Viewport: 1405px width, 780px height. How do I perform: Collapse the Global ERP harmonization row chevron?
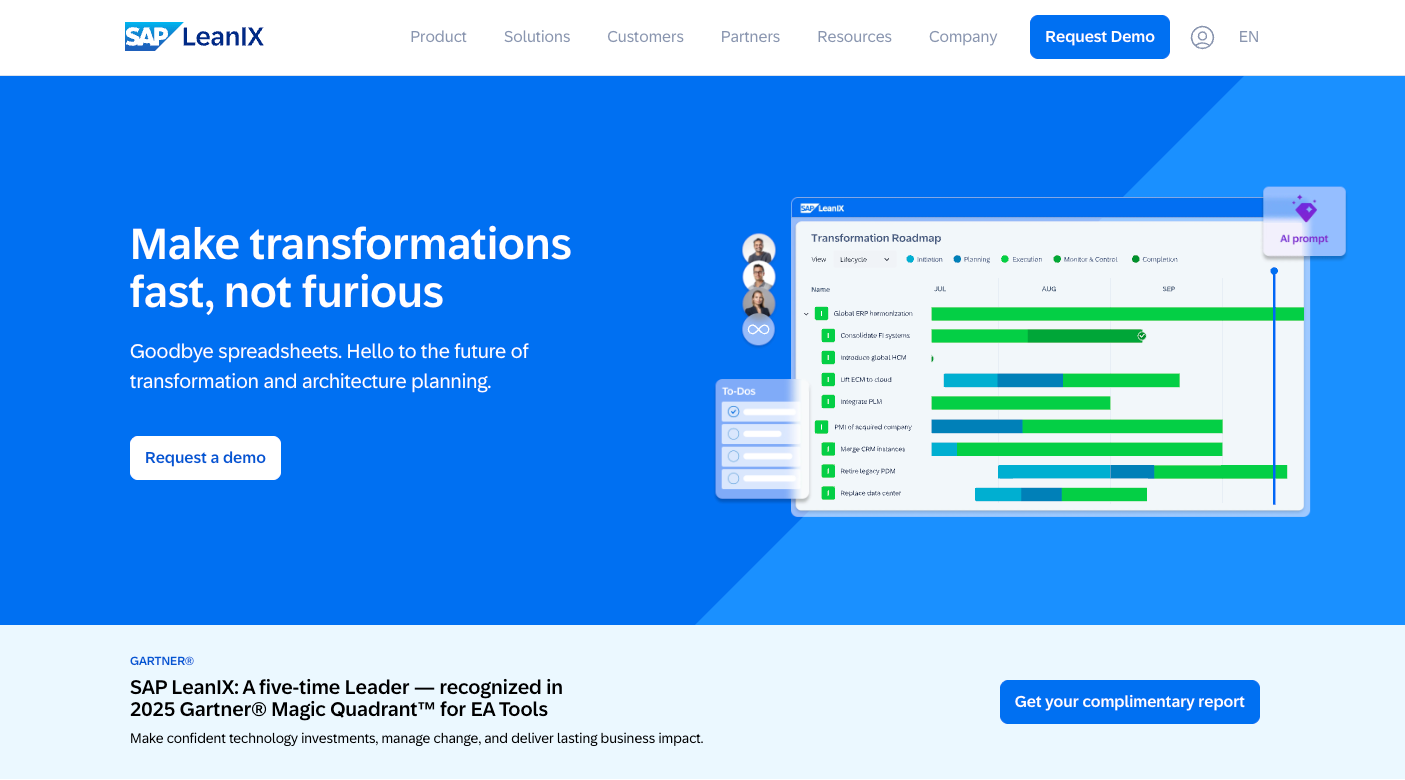[x=806, y=313]
